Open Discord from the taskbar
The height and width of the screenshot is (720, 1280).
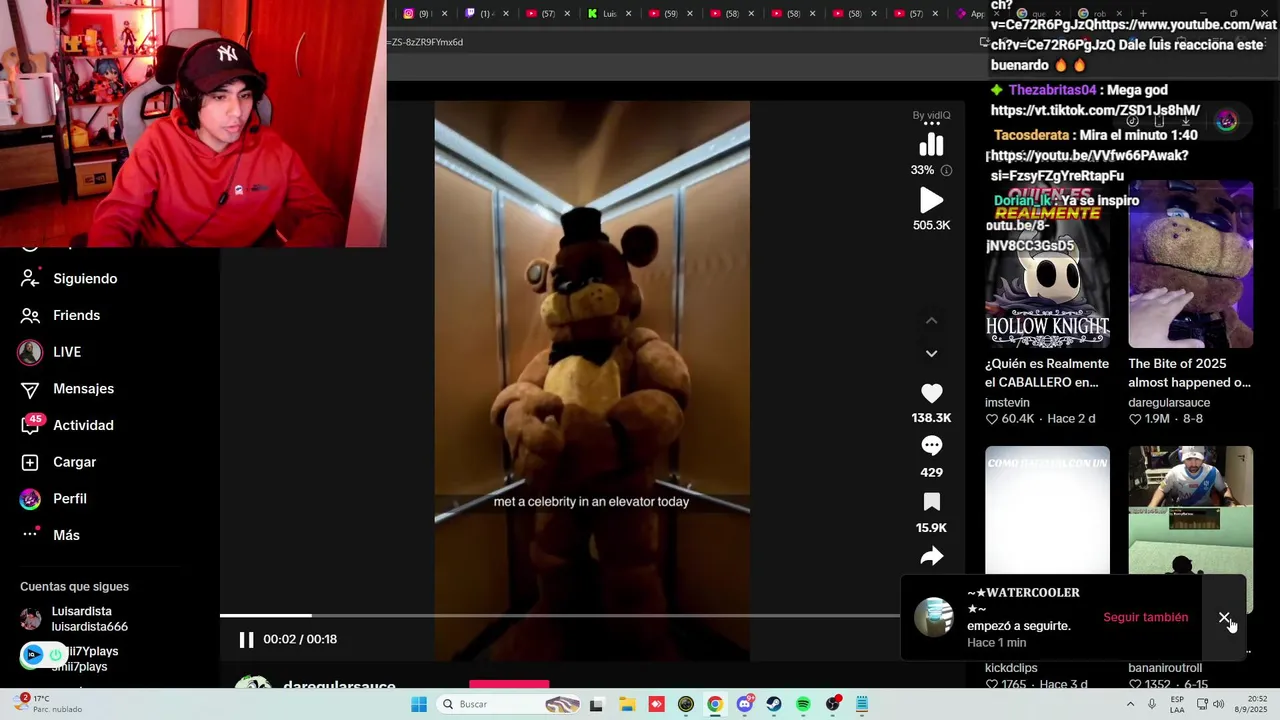point(745,704)
